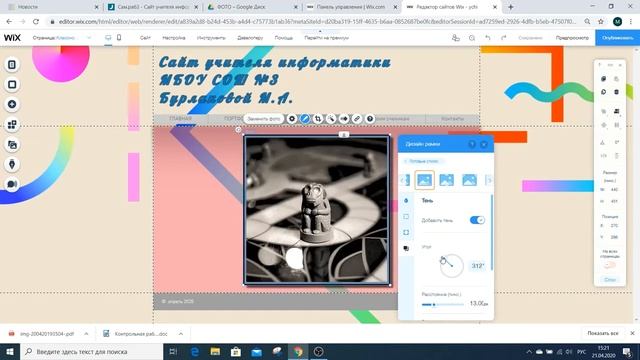Screen dimensions: 640x360
Task: Open animation icon in photo toolbar
Action: pos(344,119)
